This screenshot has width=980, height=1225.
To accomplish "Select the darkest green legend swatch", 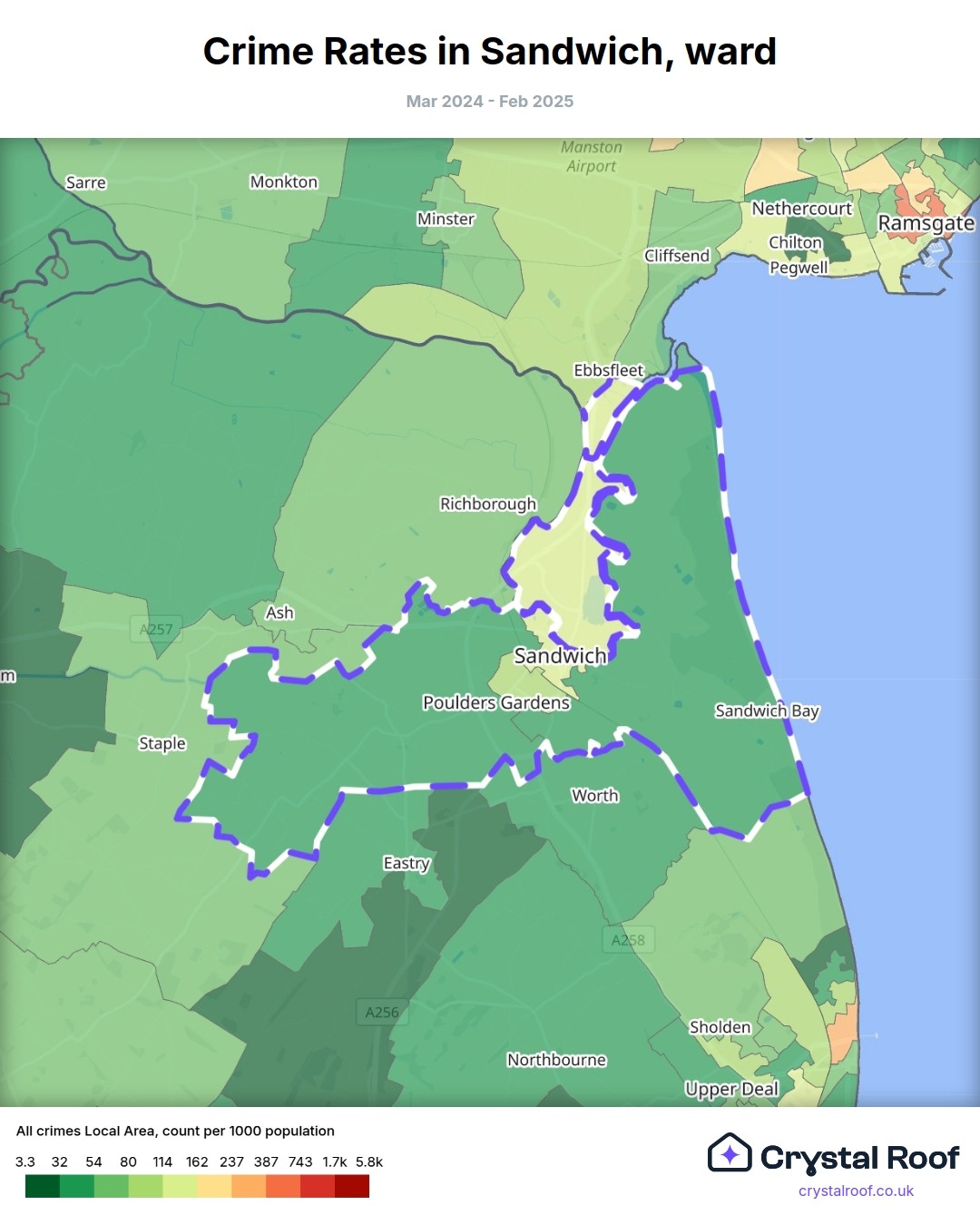I will [42, 1186].
